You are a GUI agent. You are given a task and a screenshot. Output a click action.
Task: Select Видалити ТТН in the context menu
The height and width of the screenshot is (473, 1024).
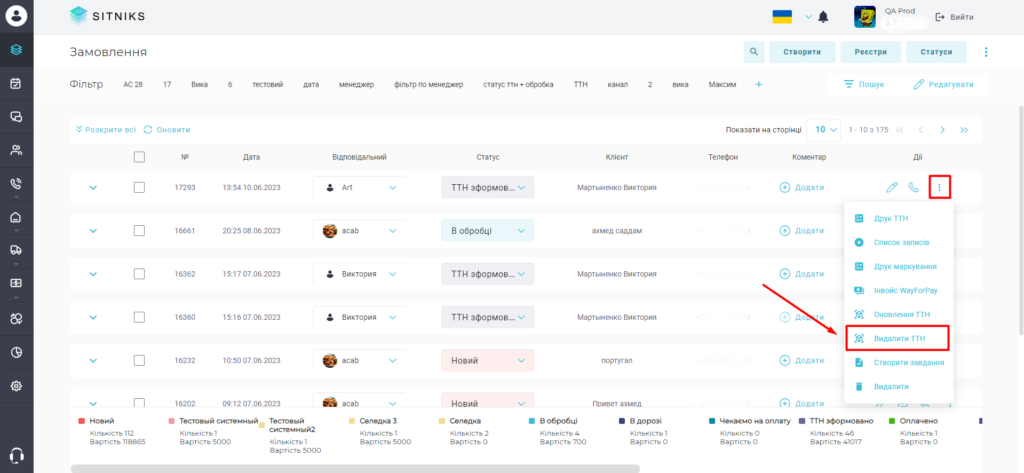[893, 338]
